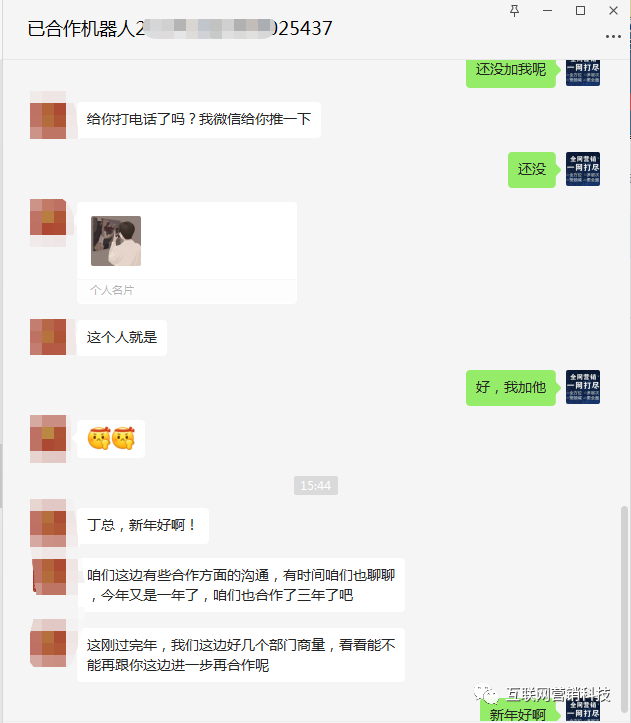Select the green 还没加我呢 message bubble
Viewport: 631px width, 723px height.
[511, 71]
